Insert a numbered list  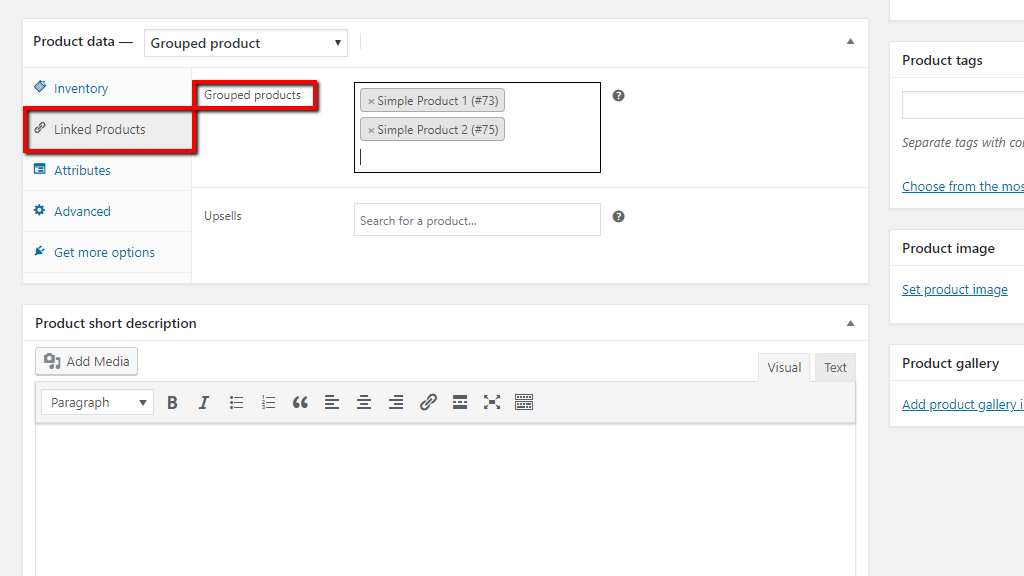(x=268, y=402)
